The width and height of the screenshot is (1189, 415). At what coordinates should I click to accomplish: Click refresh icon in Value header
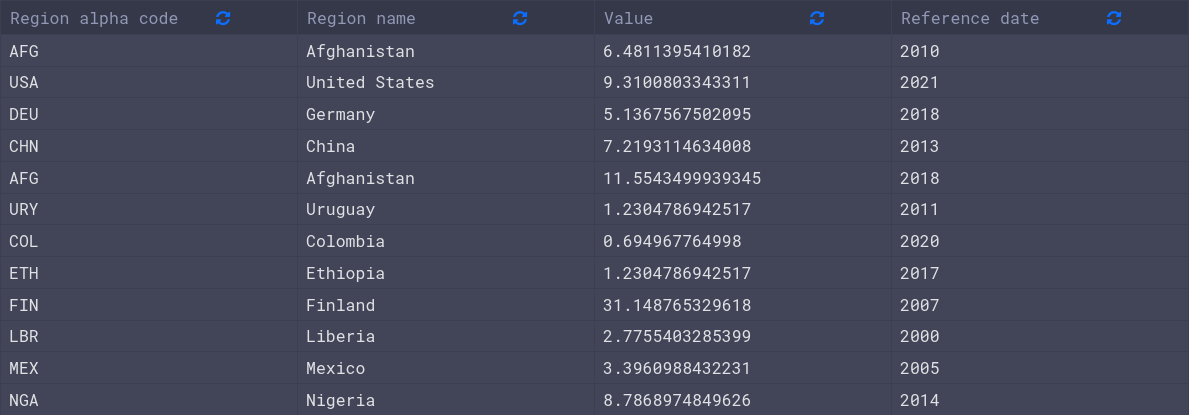click(x=817, y=18)
